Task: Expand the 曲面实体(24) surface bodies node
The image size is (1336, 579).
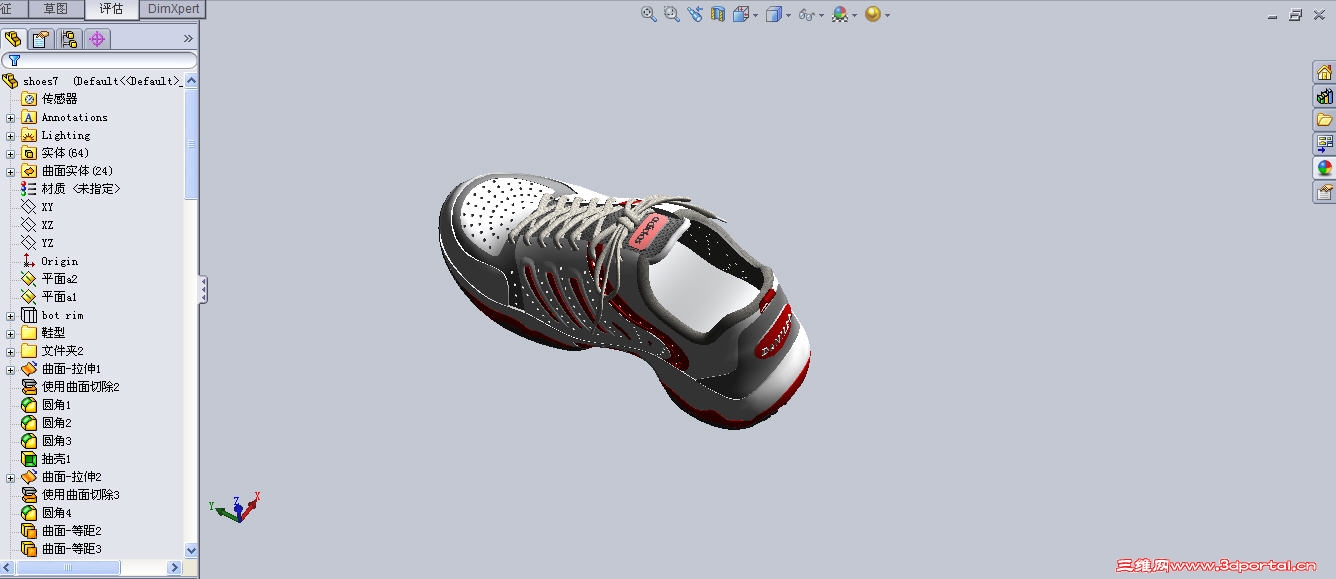Action: [x=11, y=171]
